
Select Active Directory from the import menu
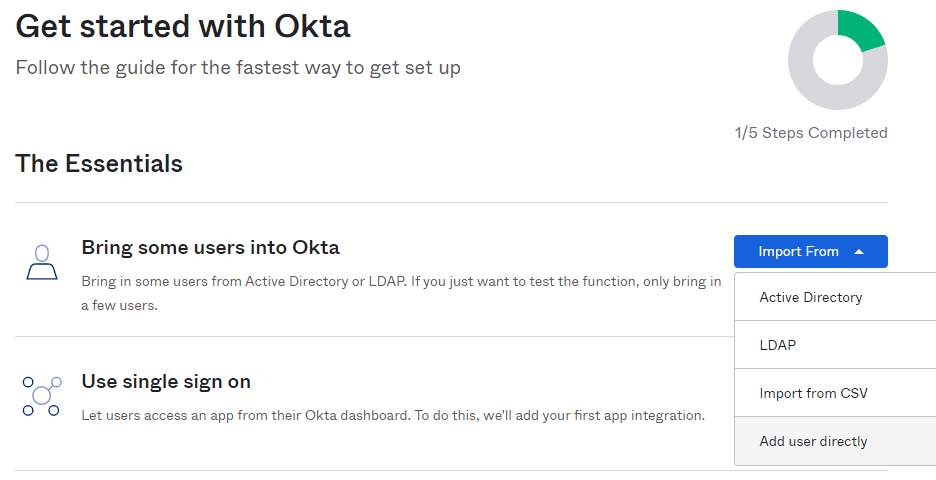click(810, 297)
